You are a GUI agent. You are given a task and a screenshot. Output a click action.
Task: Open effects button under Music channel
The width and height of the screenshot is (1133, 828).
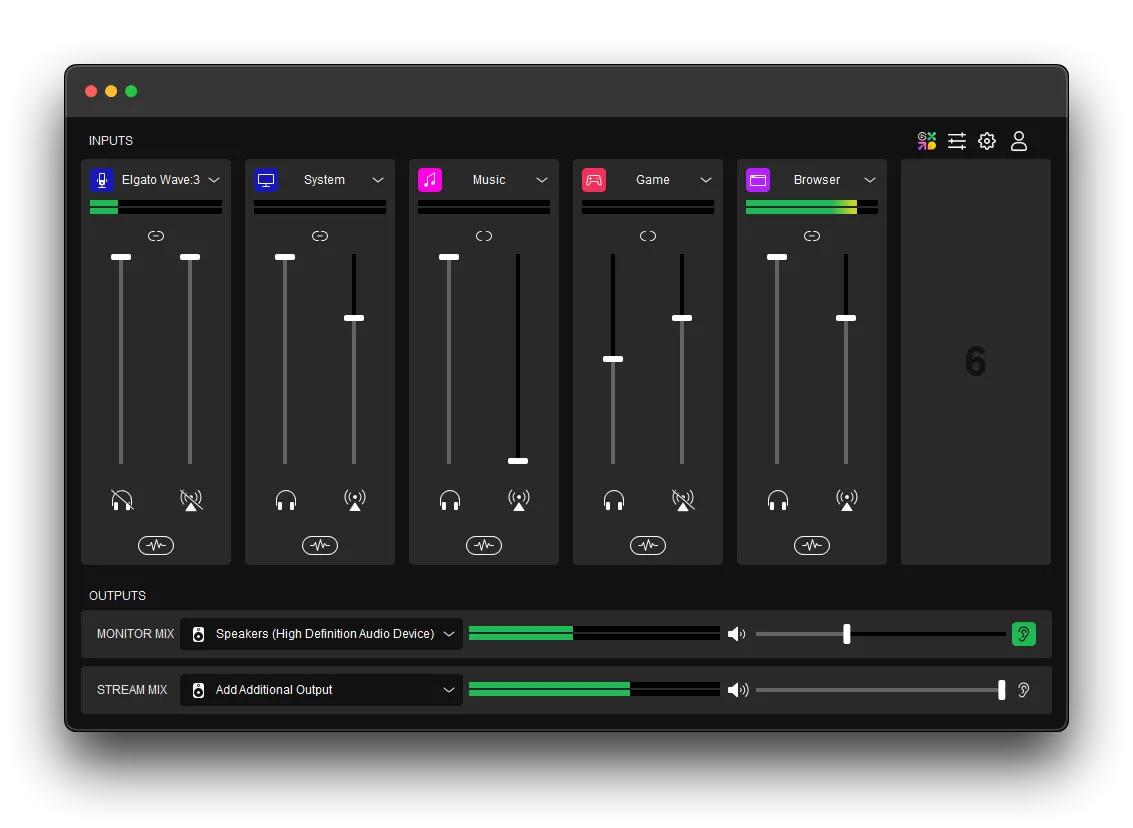[484, 545]
